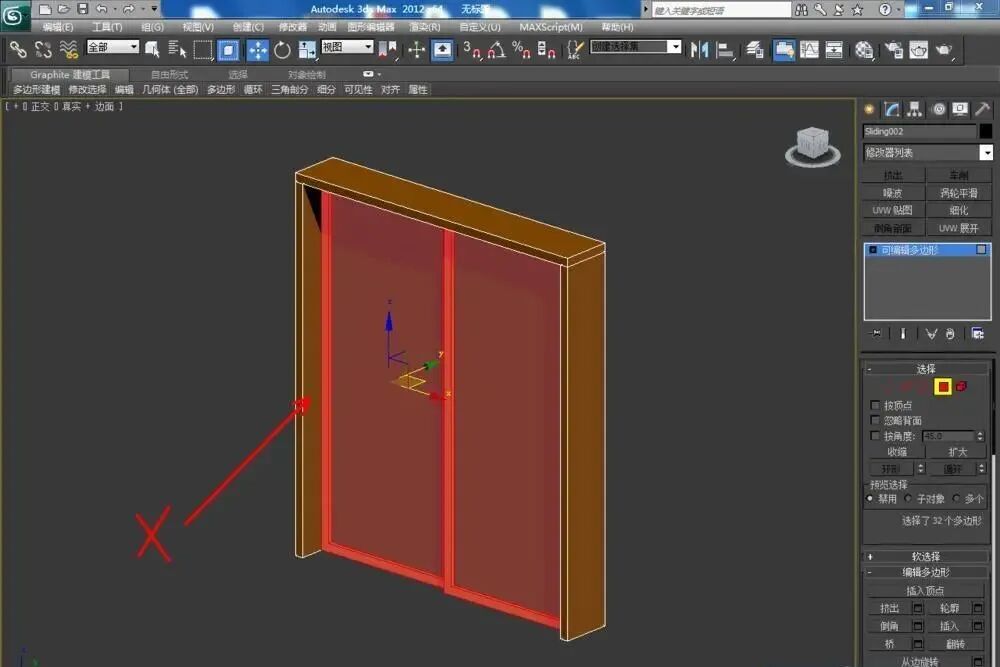Choose the Rectangular Selection Region tool
The height and width of the screenshot is (667, 1000).
click(x=203, y=50)
